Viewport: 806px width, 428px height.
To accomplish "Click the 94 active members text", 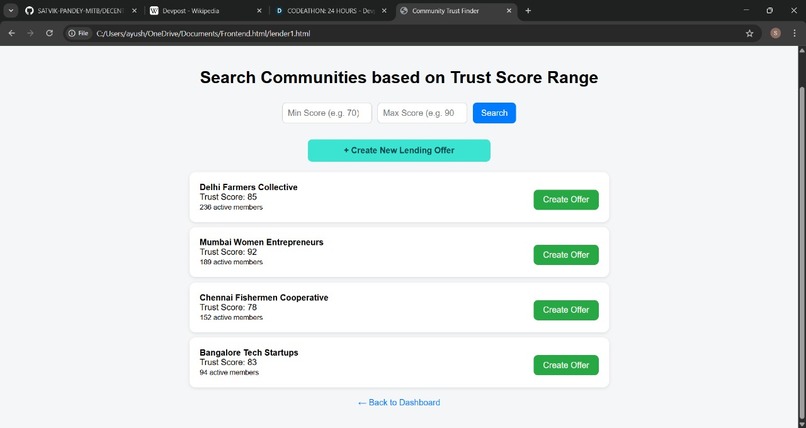I will tap(229, 373).
